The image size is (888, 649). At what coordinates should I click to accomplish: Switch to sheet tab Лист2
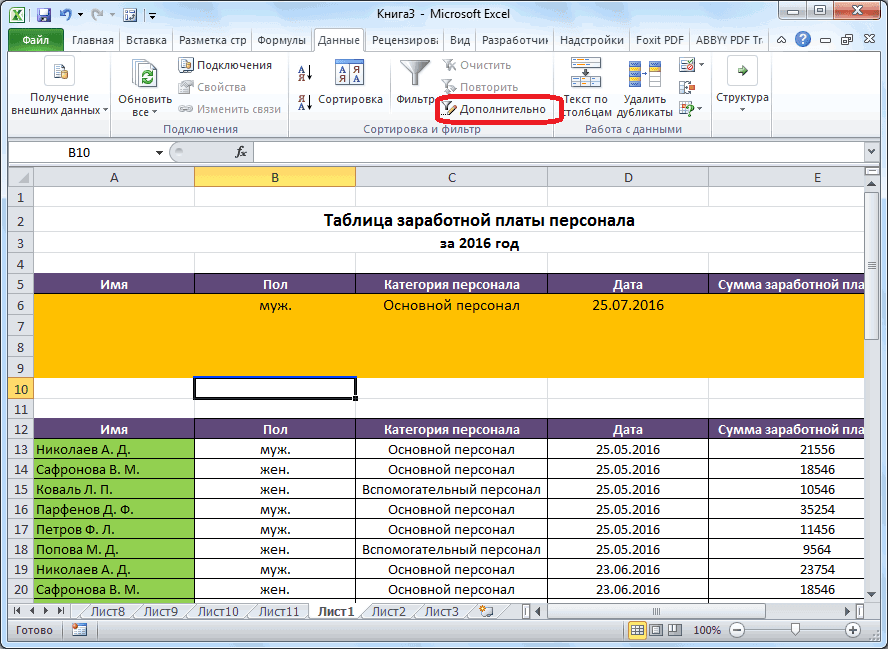click(388, 611)
